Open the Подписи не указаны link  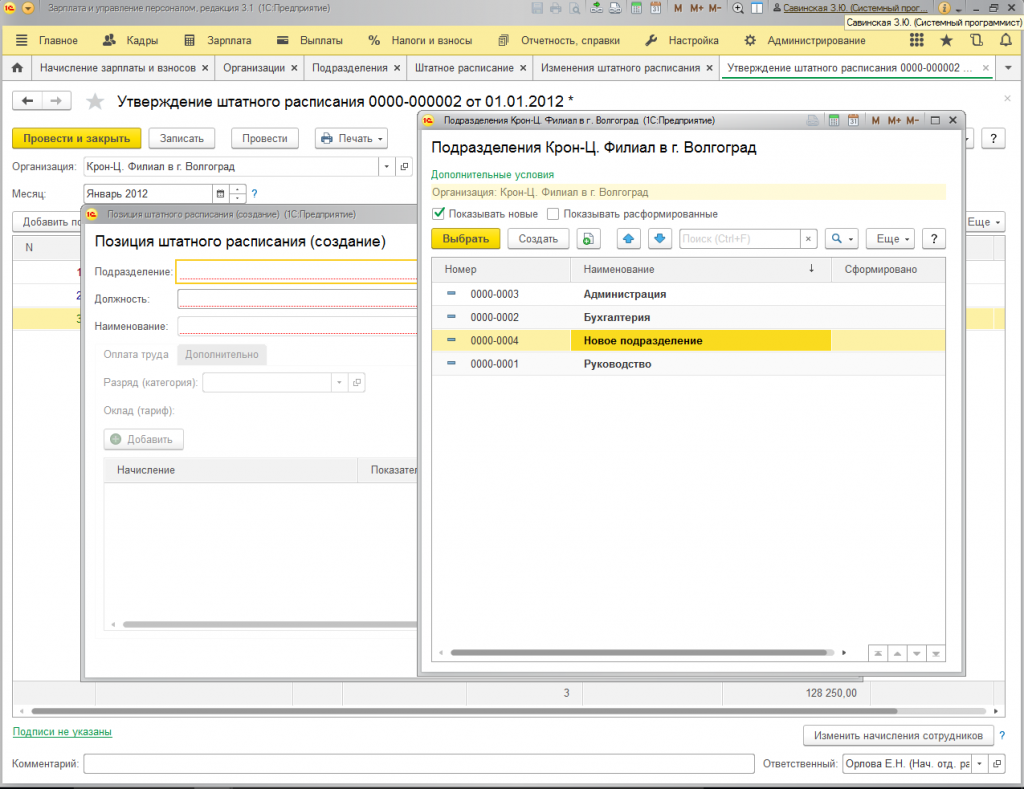(62, 732)
